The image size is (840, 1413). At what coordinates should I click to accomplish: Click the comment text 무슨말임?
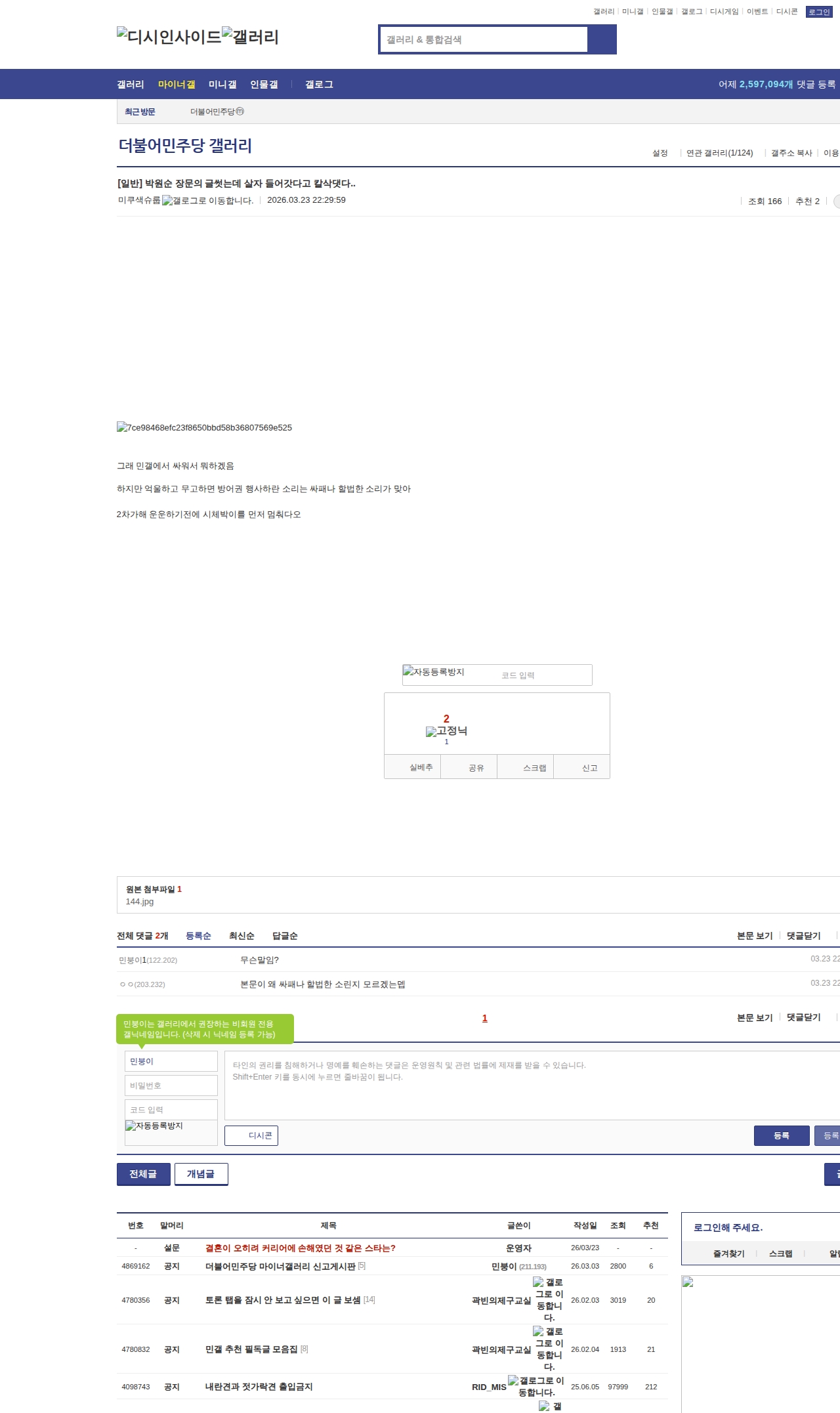pos(260,960)
